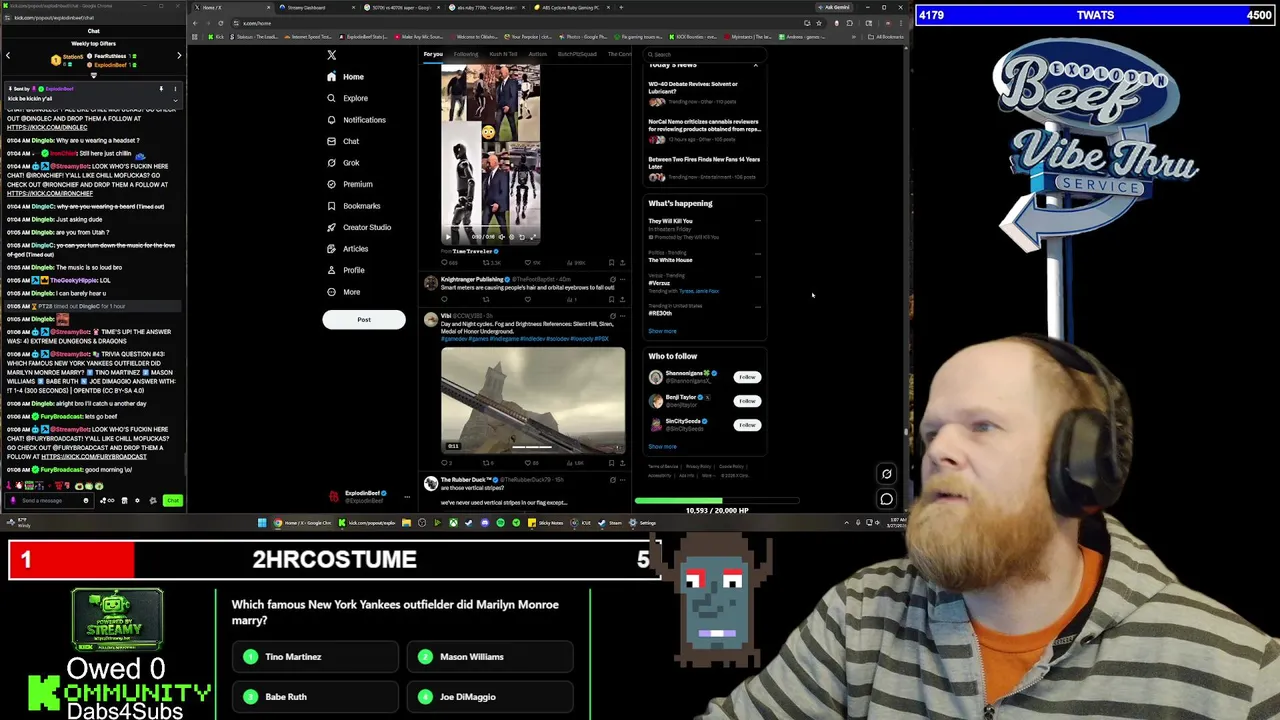Open Between Two Fires news story
Viewport: 1280px width, 720px height.
coord(705,167)
